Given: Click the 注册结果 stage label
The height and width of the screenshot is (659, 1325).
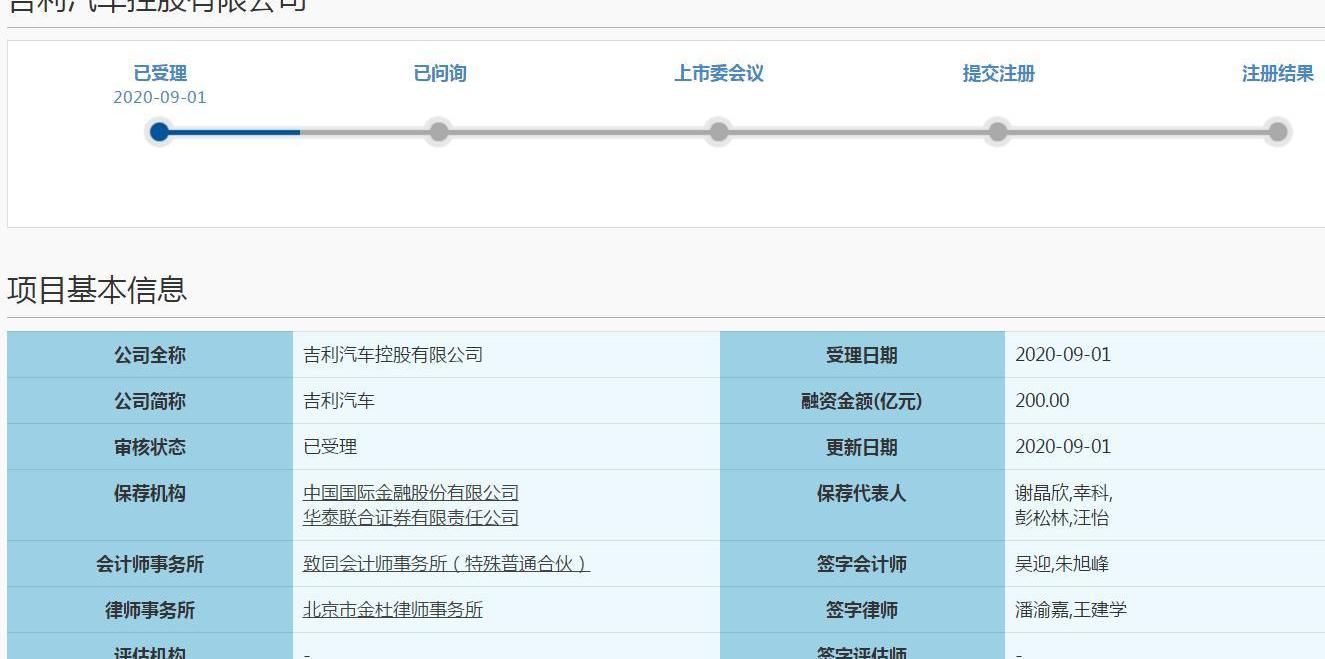Looking at the screenshot, I should [1278, 73].
